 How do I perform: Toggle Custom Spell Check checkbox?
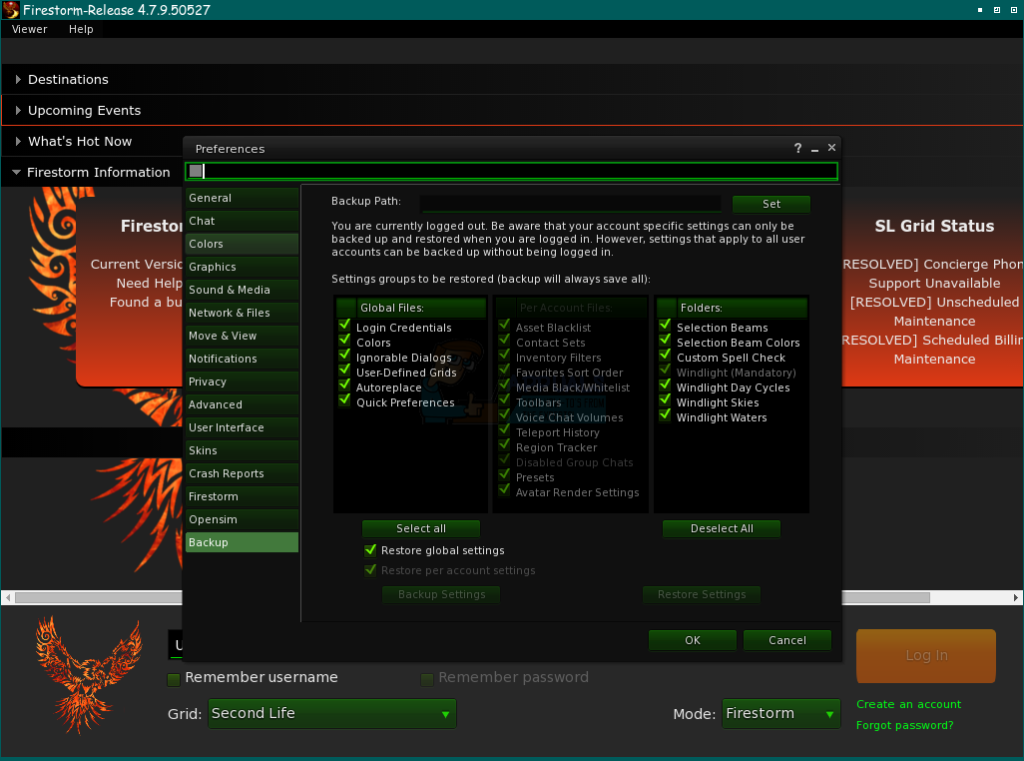point(665,355)
